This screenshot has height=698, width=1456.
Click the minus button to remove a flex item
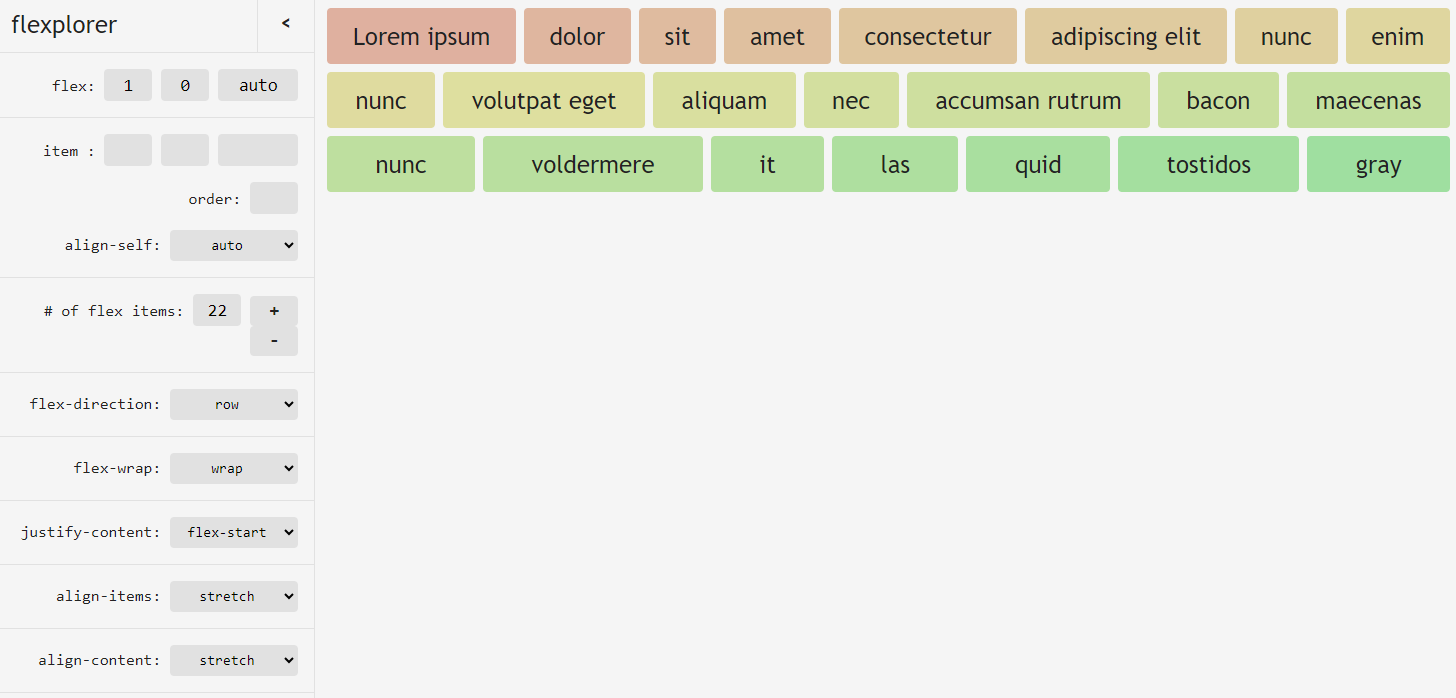274,341
